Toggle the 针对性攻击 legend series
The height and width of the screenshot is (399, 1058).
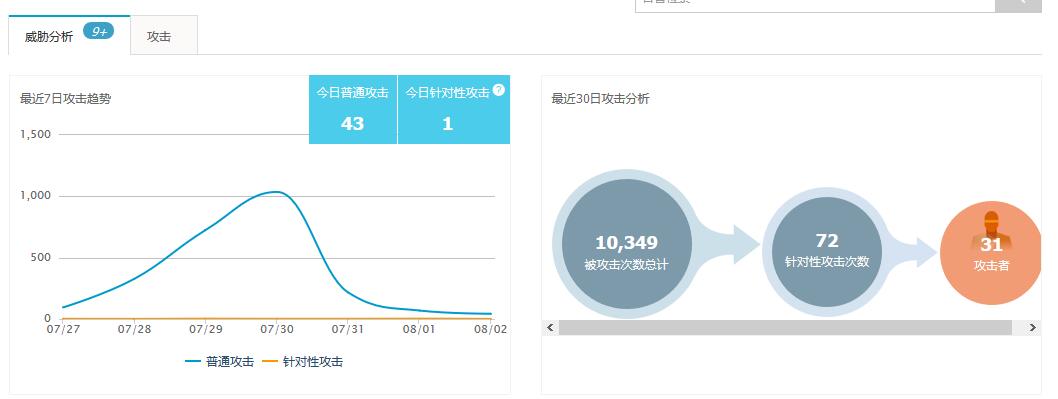(302, 362)
